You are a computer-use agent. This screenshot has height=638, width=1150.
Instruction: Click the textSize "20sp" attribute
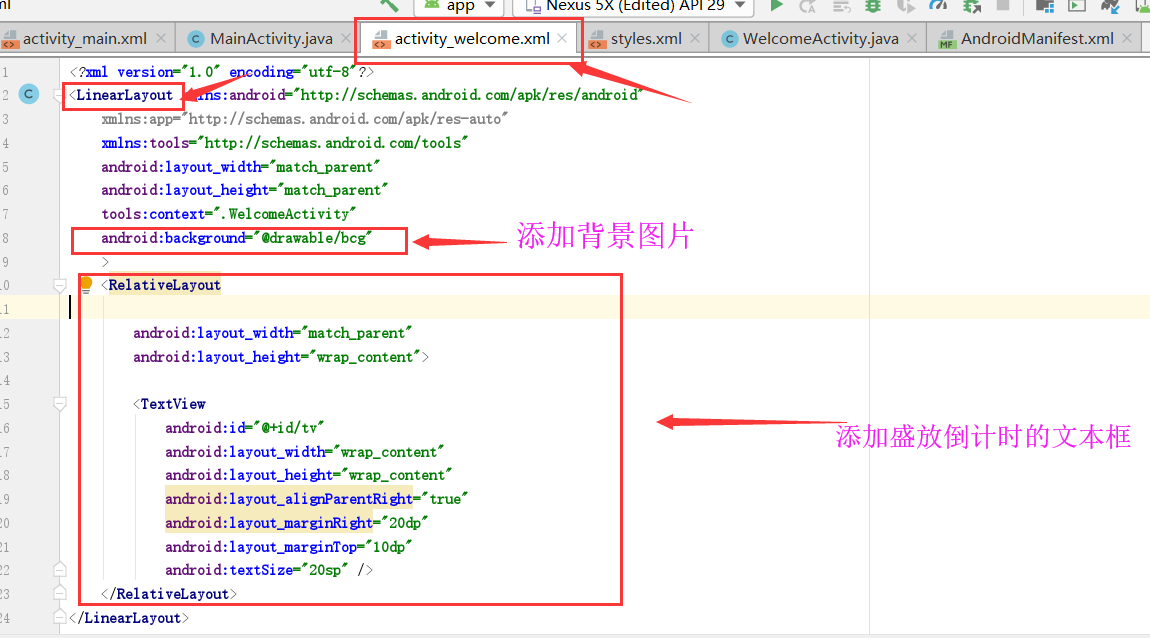tap(256, 570)
